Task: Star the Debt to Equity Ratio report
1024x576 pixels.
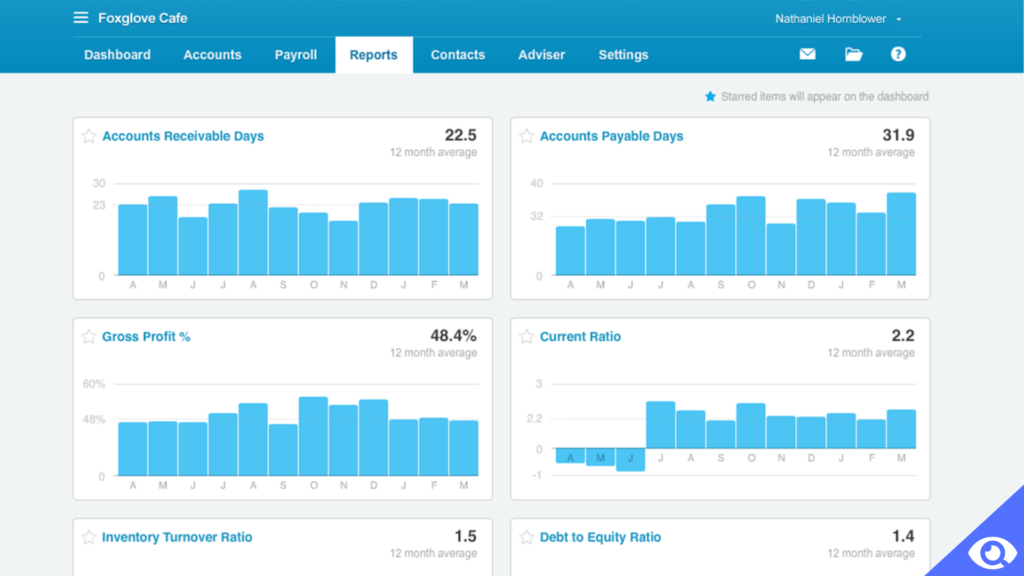Action: (526, 536)
